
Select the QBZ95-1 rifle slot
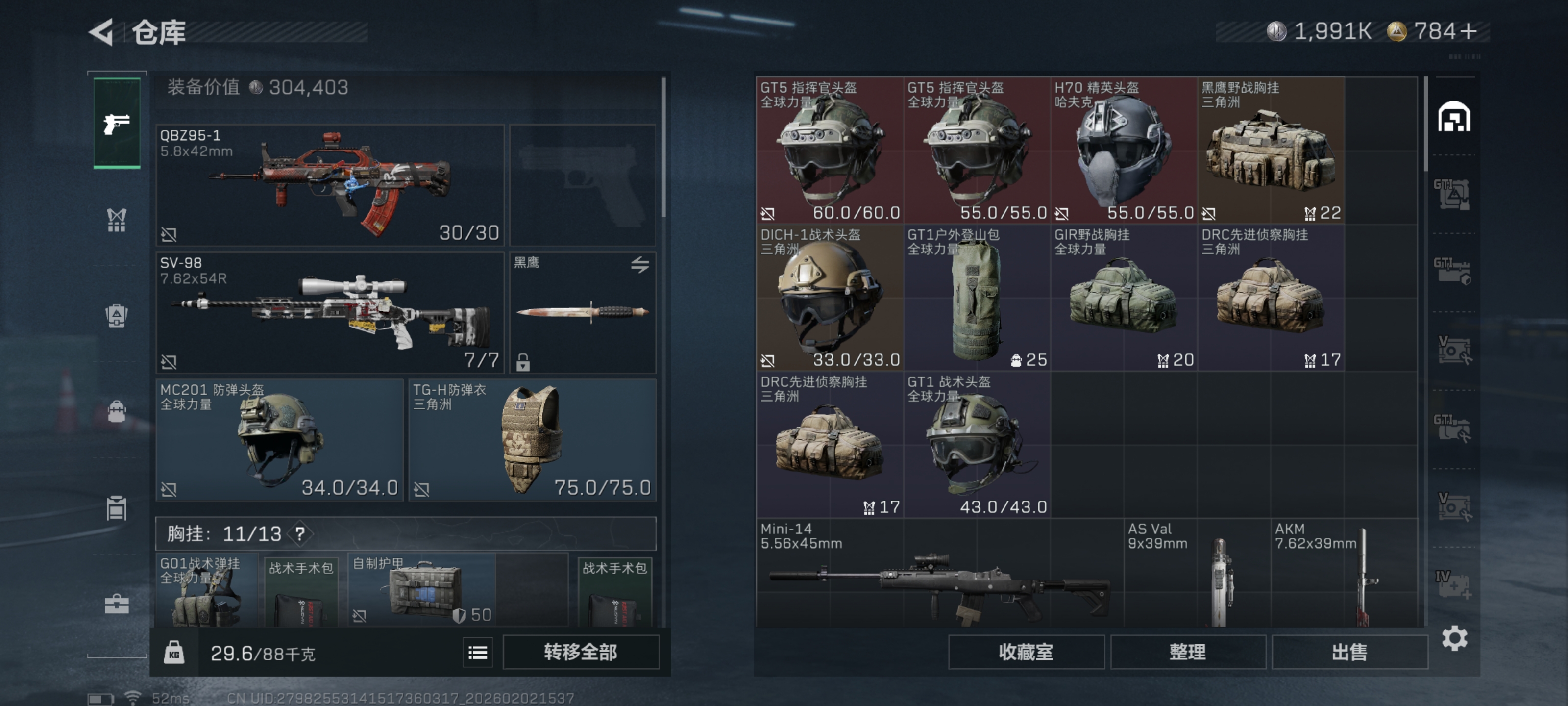[x=331, y=185]
